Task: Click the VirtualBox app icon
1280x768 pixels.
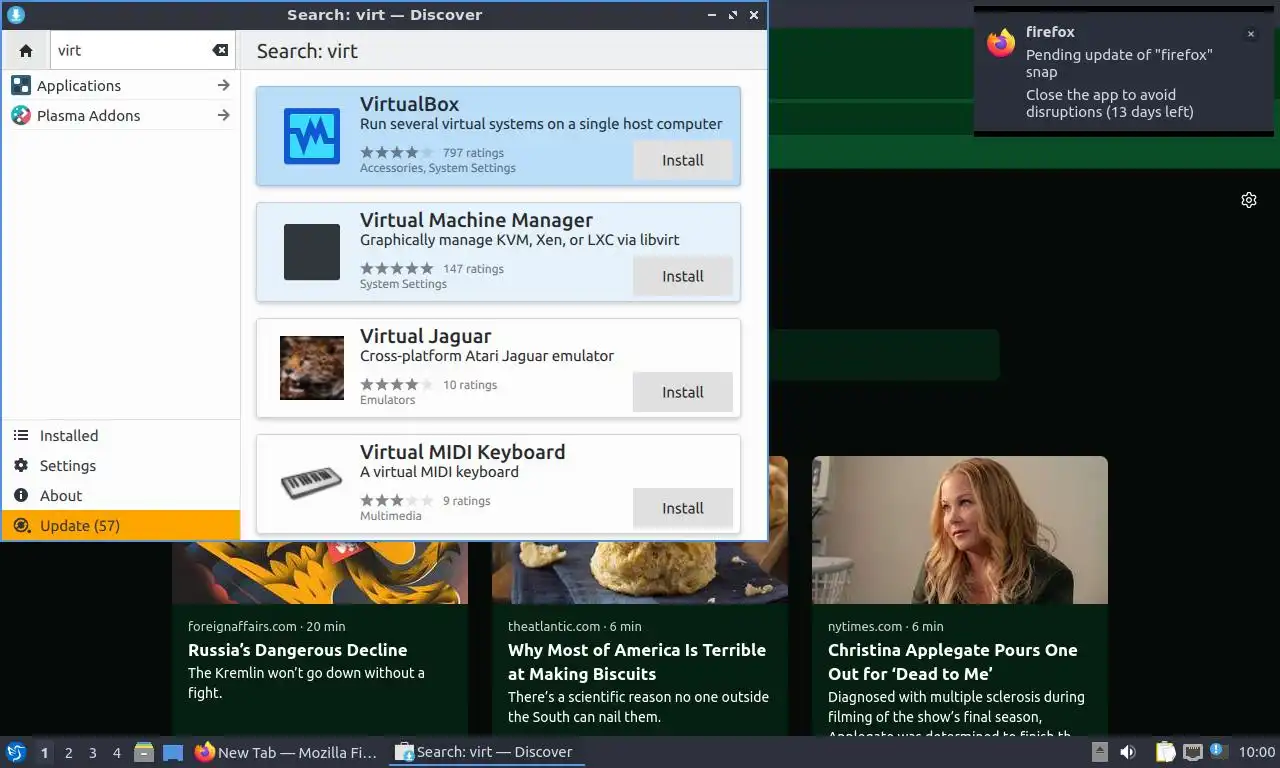Action: tap(312, 136)
